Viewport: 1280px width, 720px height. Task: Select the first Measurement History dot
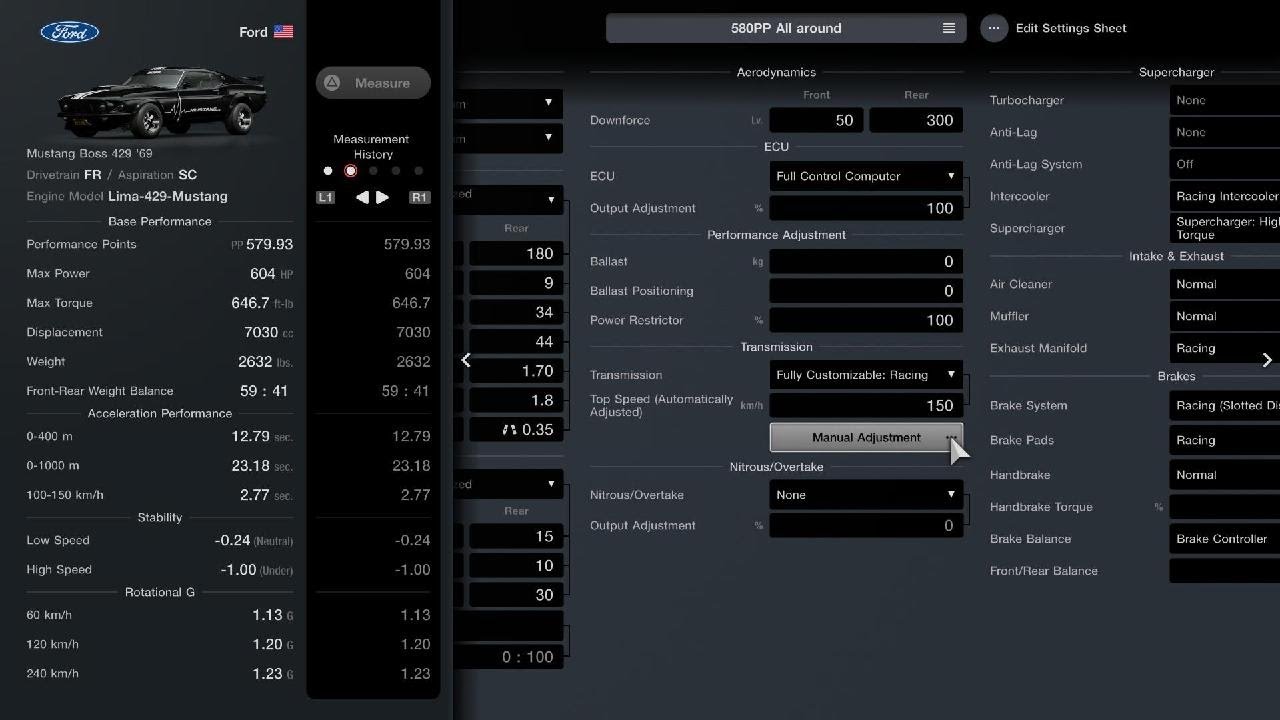pos(328,171)
